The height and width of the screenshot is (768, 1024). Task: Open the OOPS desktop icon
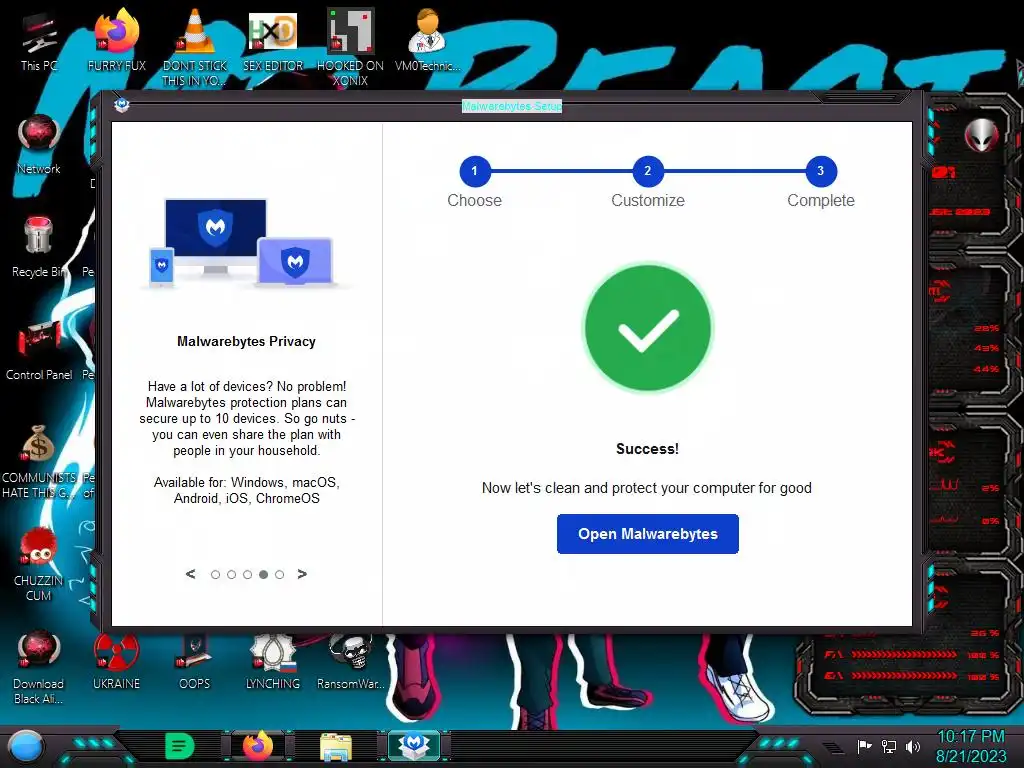point(195,661)
